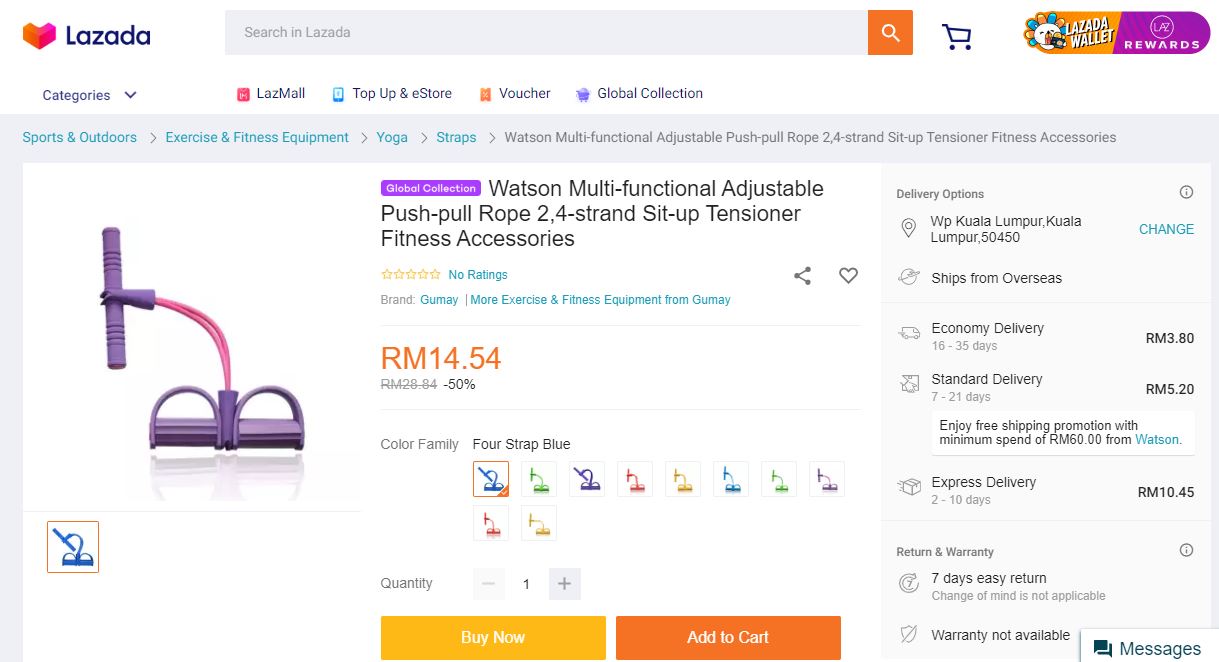Screen dimensions: 1219x662
Task: Open the Messages chat widget
Action: (x=1148, y=648)
